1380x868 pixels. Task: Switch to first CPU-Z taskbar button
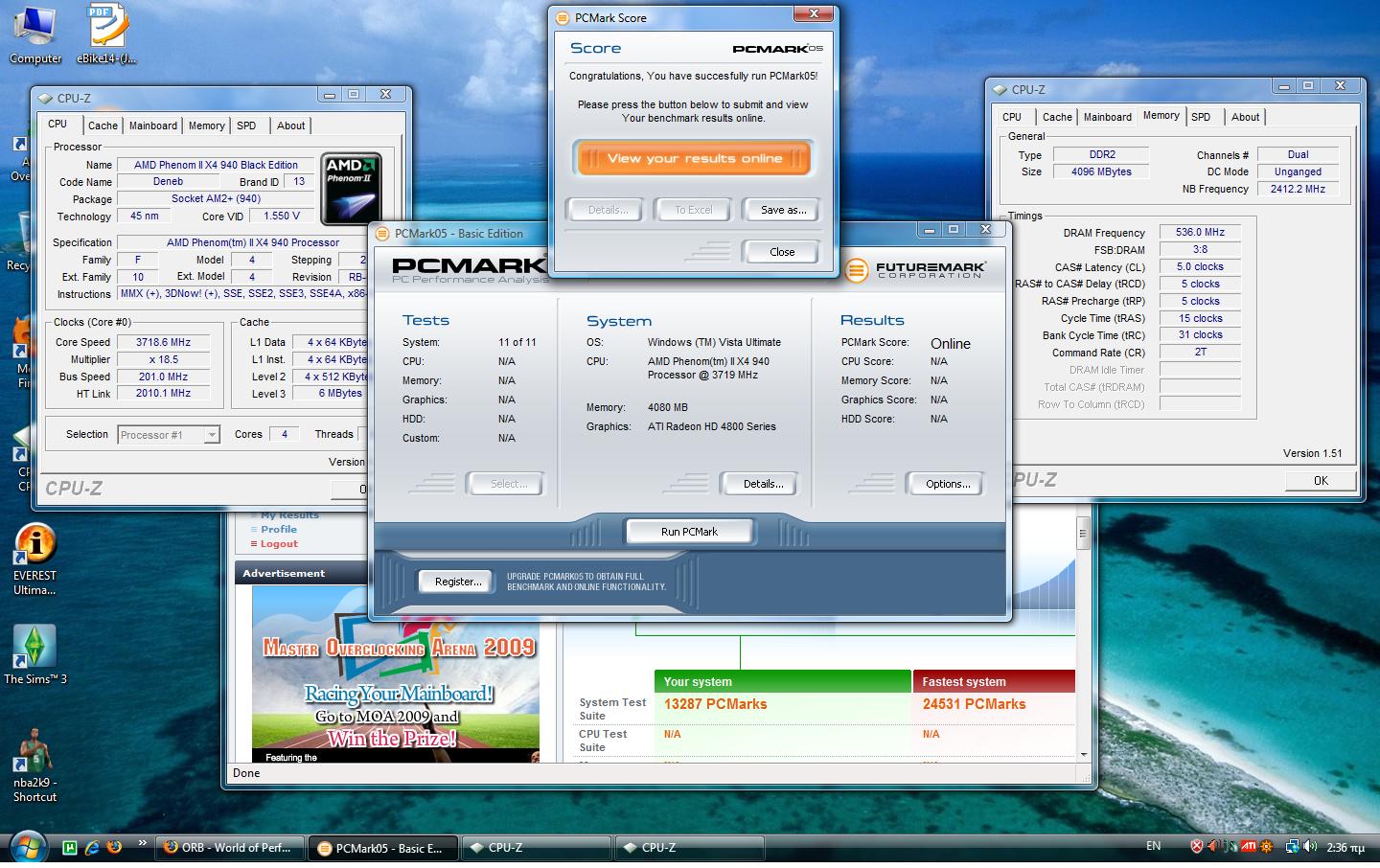pos(537,848)
